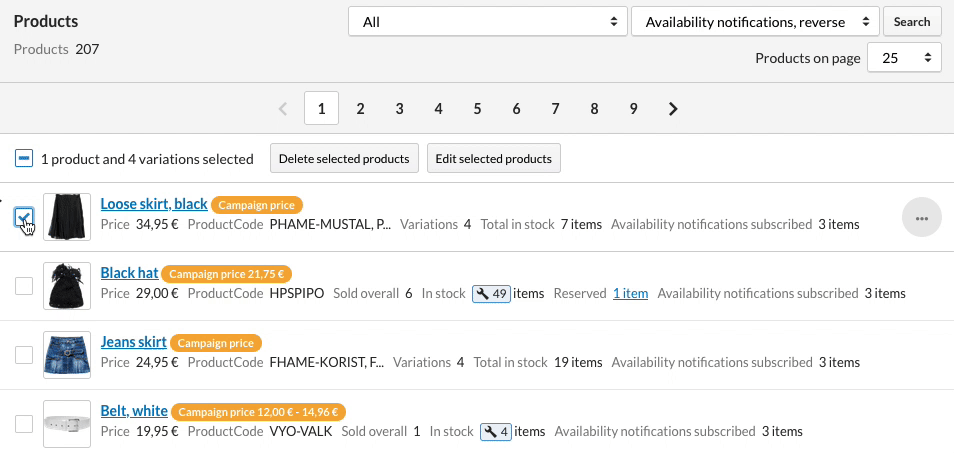This screenshot has height=454, width=954.
Task: Tick the Jeans skirt checkbox
Action: point(24,355)
